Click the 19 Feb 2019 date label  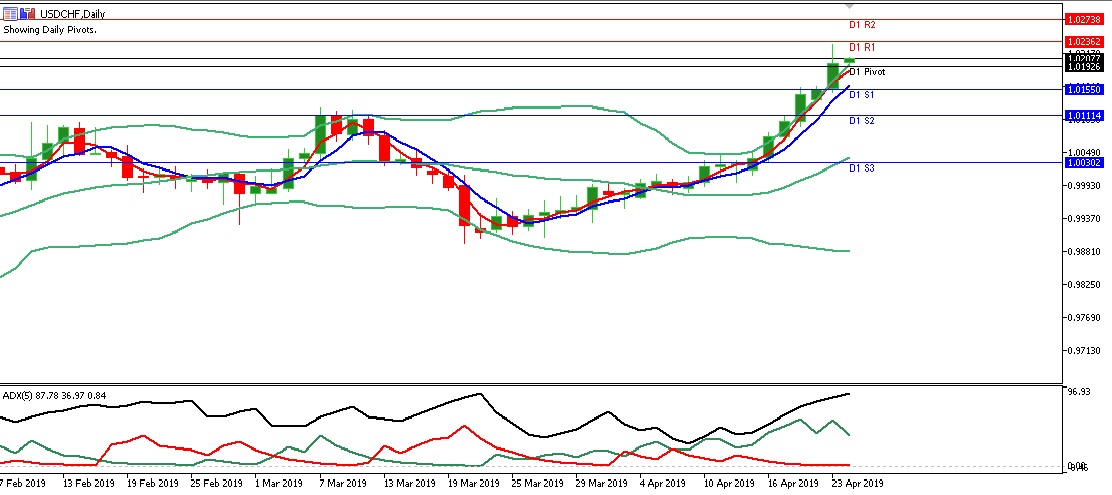tap(152, 484)
